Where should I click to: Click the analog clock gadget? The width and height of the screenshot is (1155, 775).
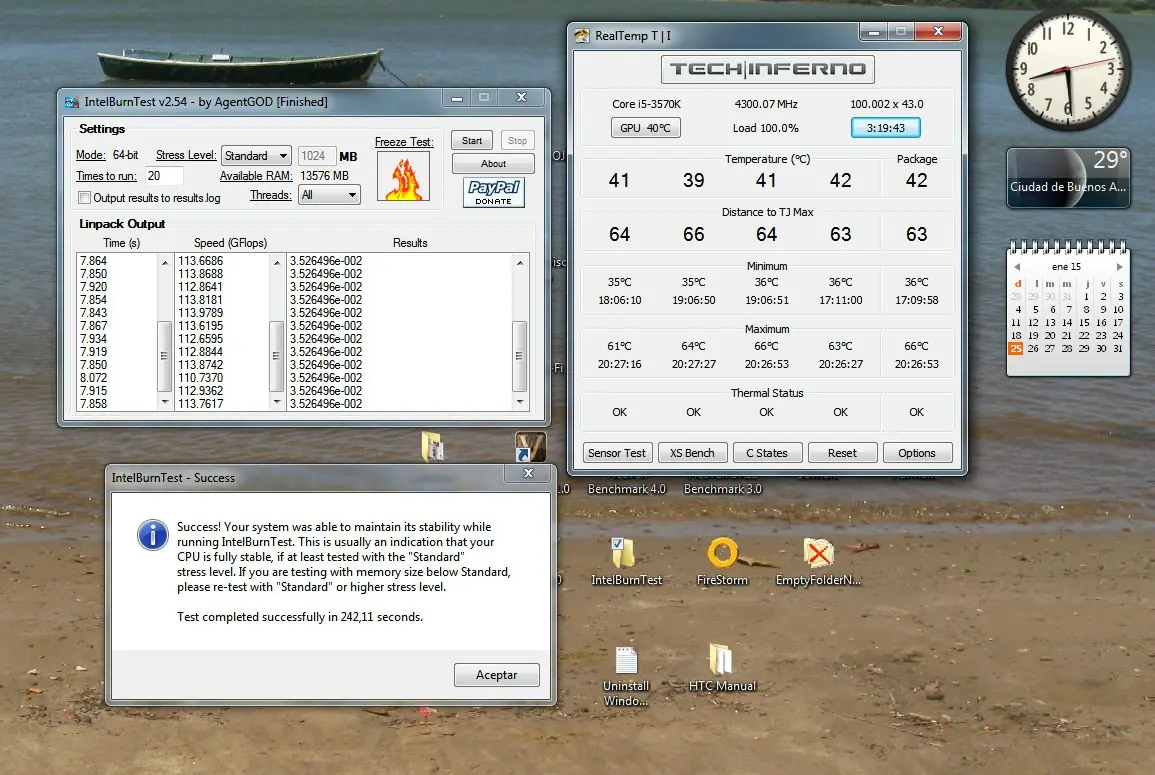1067,69
